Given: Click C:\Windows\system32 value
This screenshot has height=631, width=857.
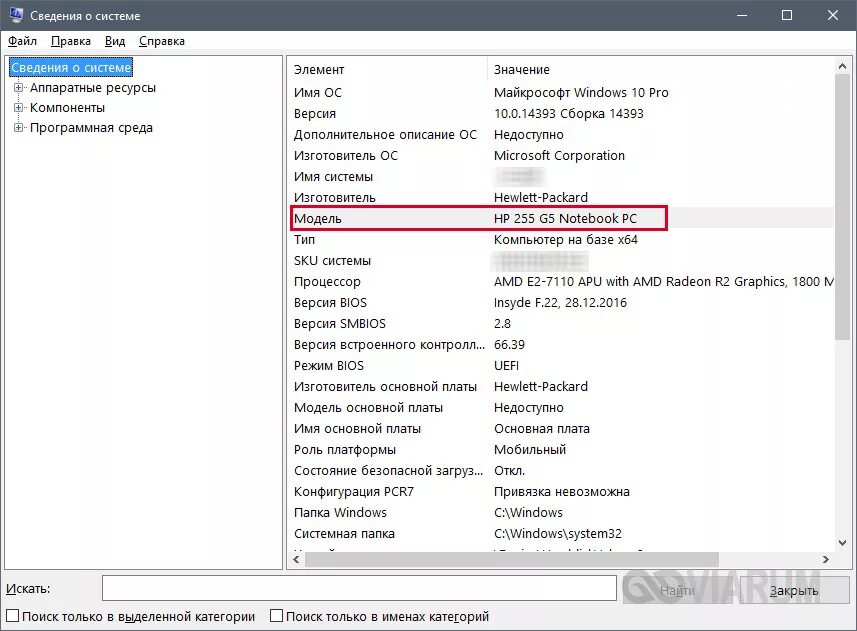Looking at the screenshot, I should (x=558, y=534).
